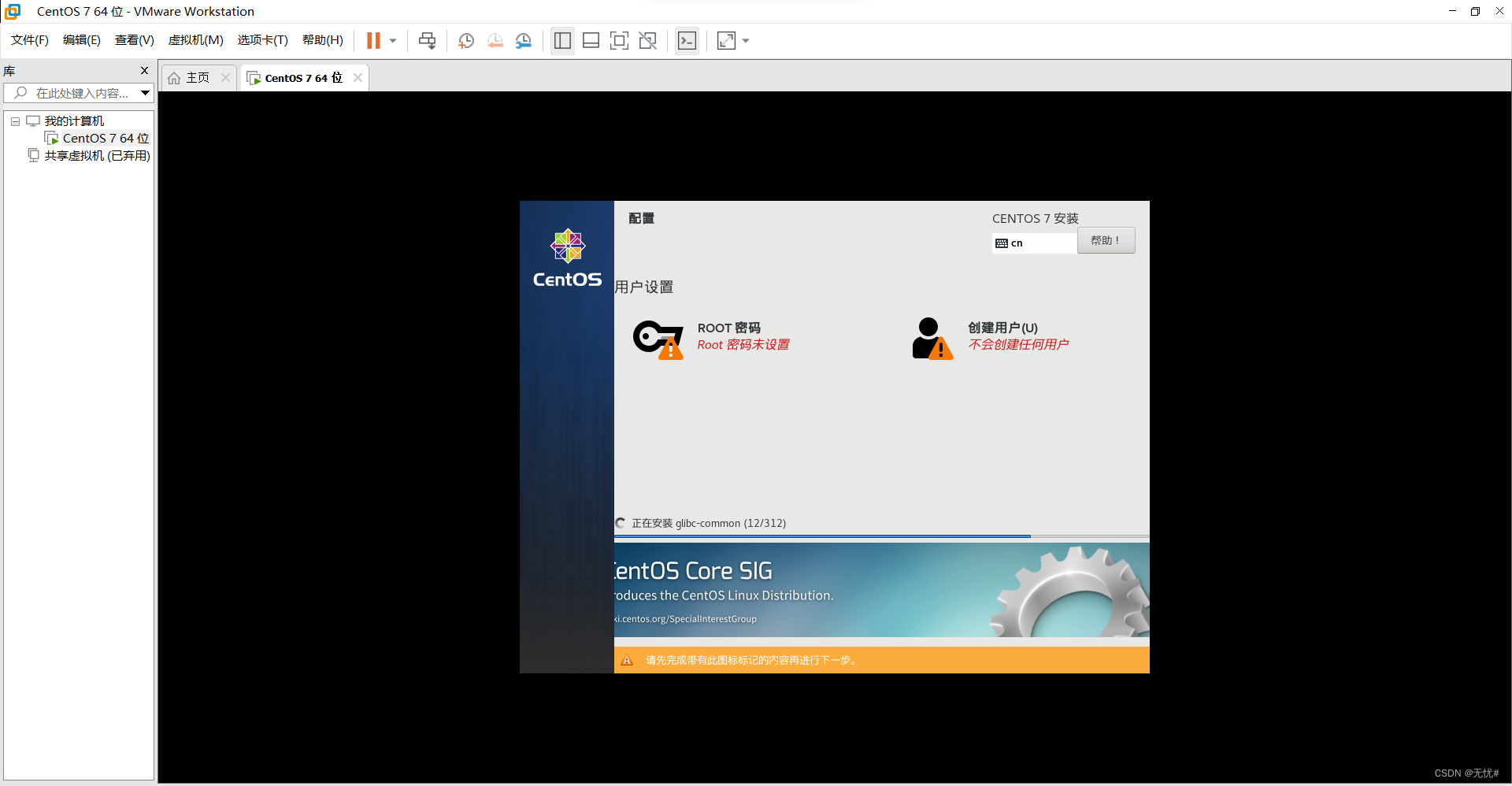Select CentOS 7 64 位 in library tree
Viewport: 1512px width, 786px height.
pos(106,139)
